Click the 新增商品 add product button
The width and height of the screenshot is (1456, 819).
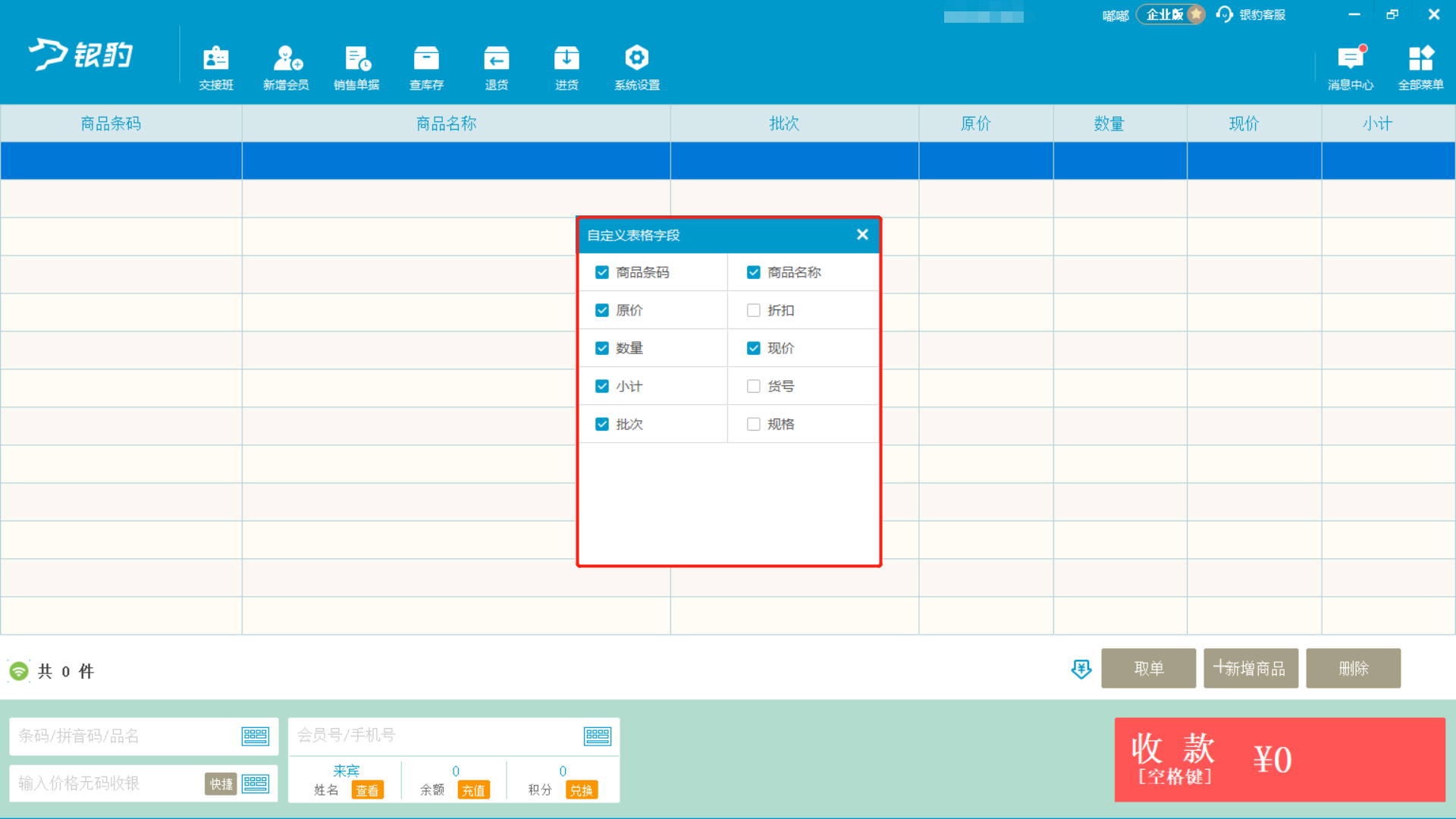point(1250,668)
